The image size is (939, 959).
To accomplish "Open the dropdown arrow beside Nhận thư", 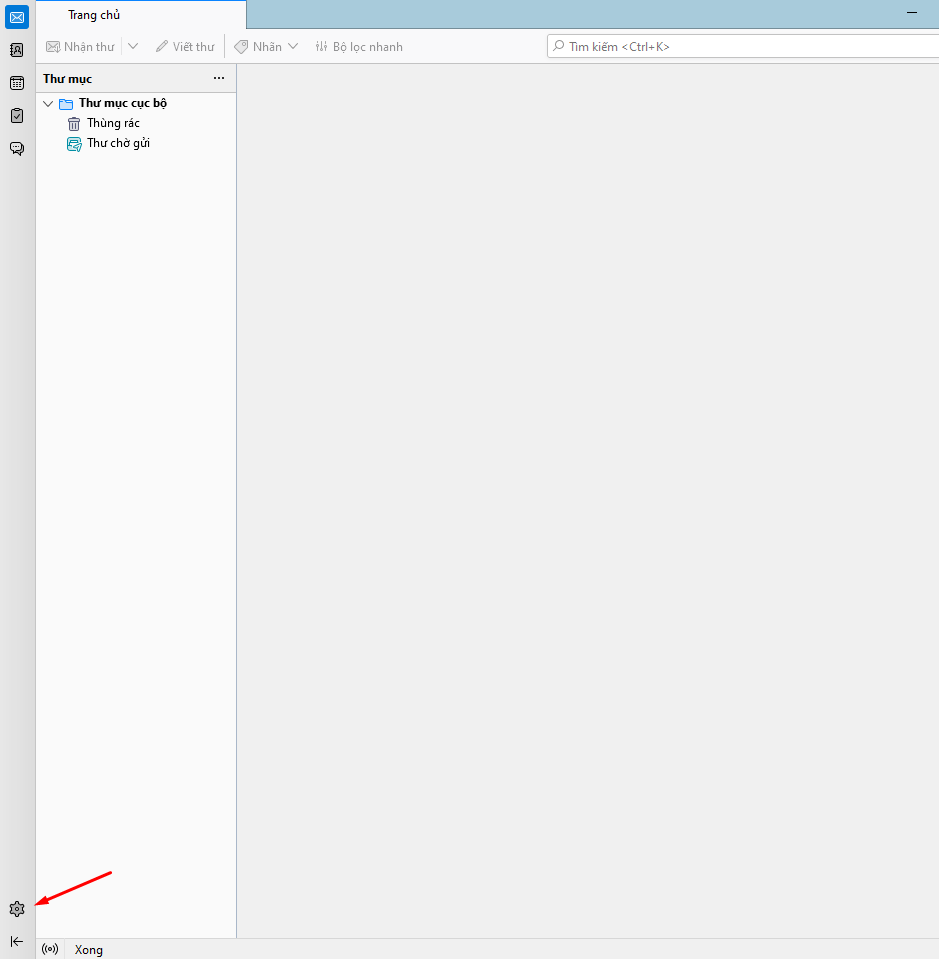I will (x=133, y=47).
